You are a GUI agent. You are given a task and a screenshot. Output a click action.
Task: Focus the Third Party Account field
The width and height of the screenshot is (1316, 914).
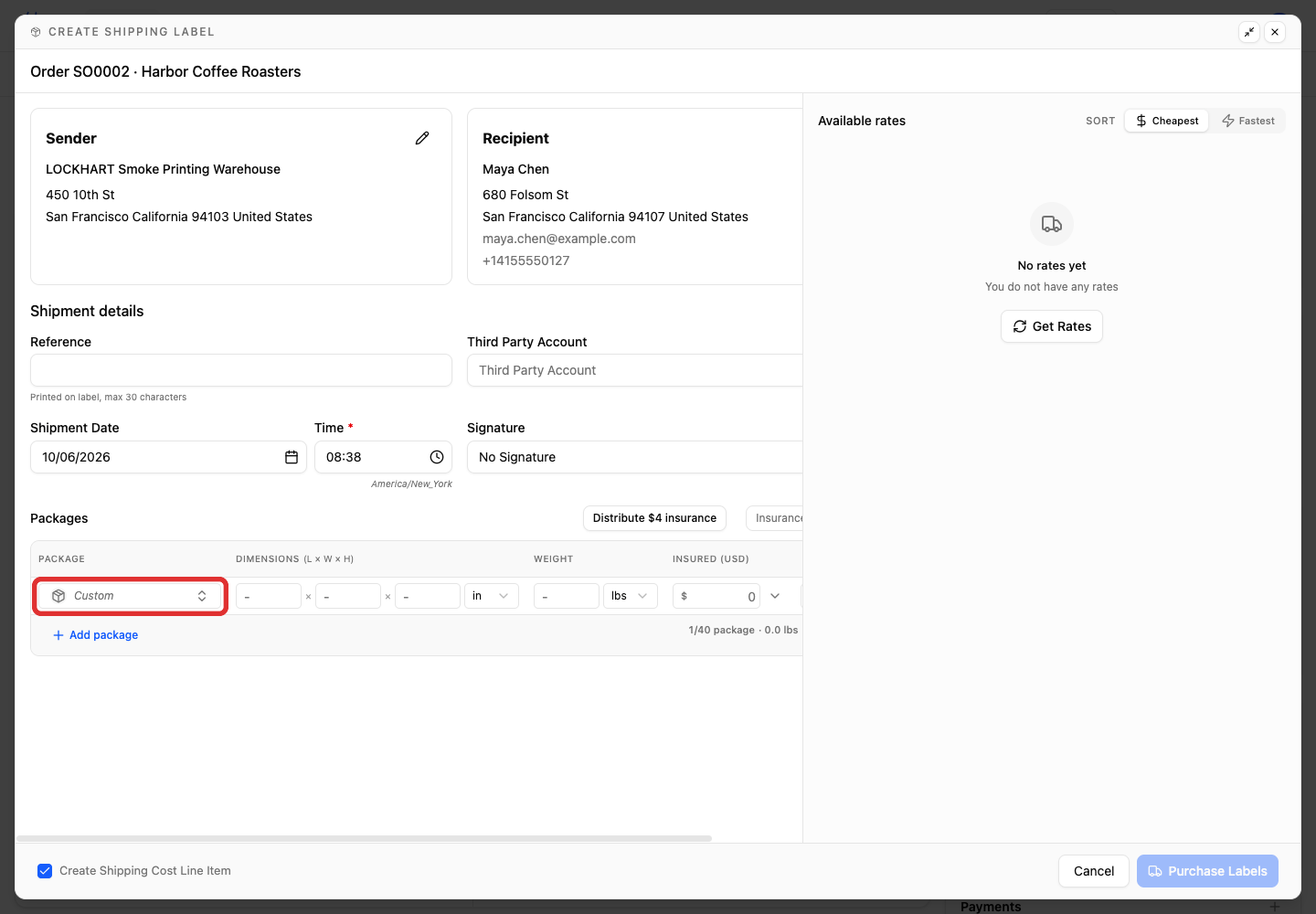635,370
